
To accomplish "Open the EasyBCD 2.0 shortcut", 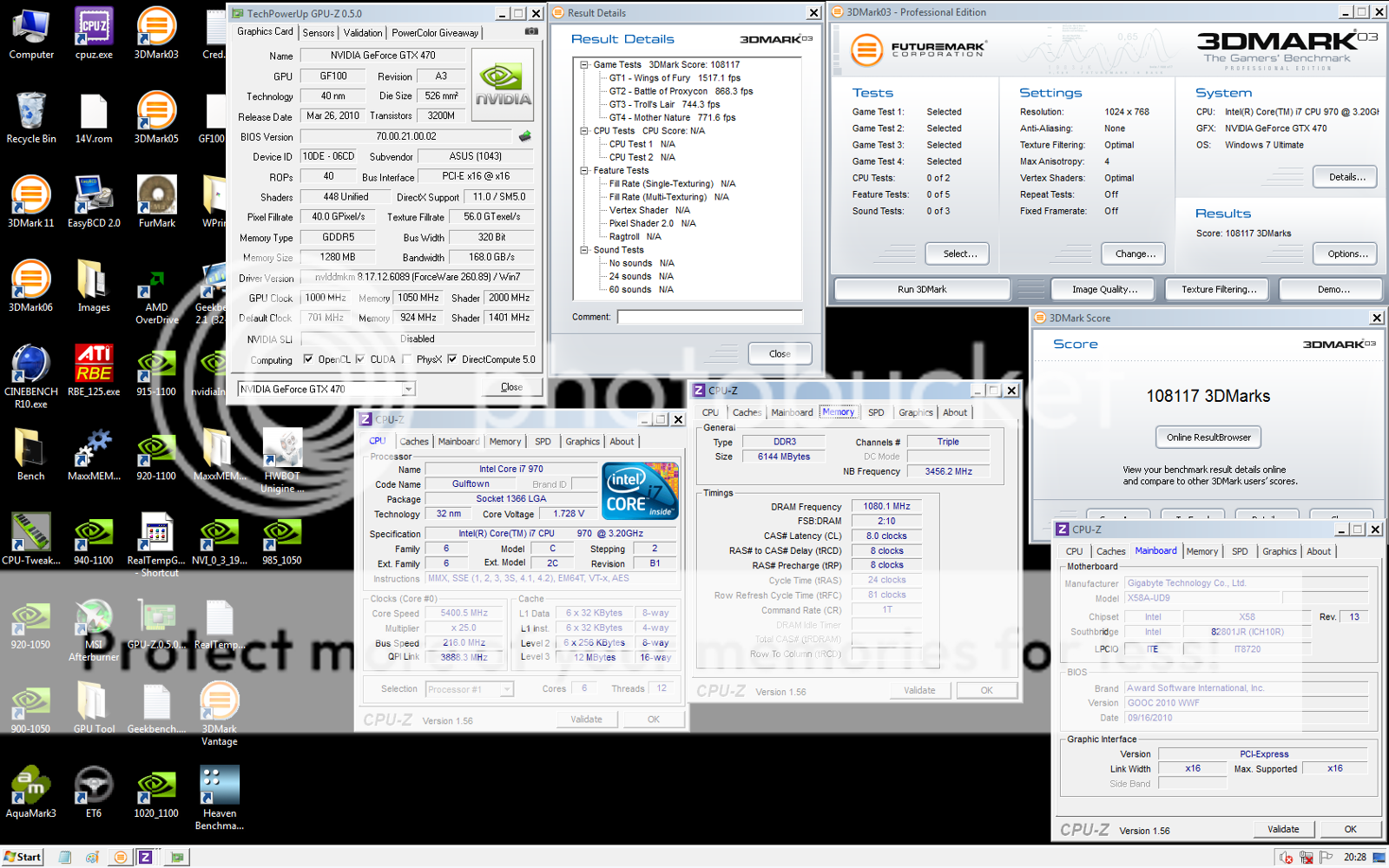I will pos(94,202).
